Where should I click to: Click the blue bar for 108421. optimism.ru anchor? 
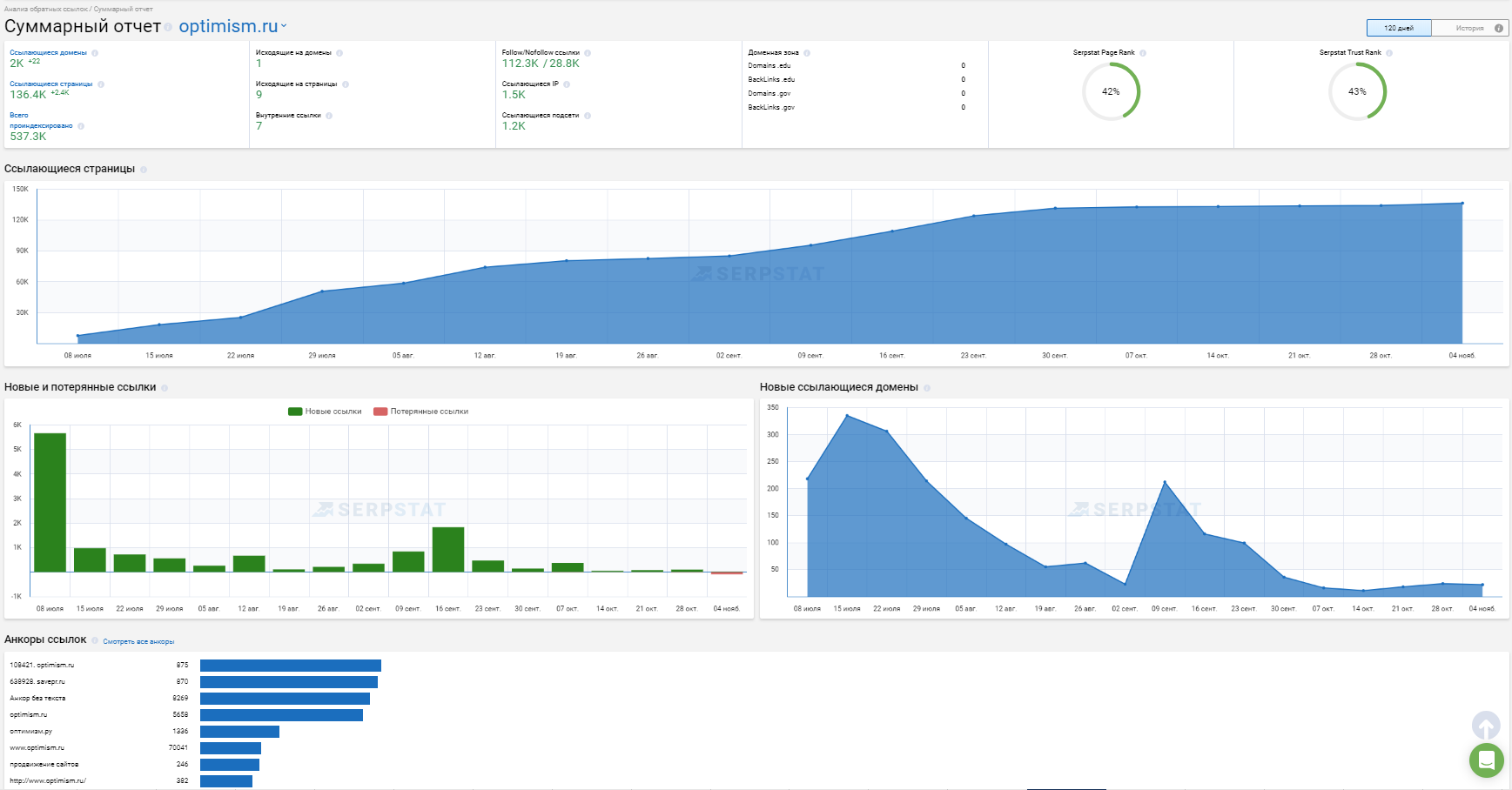(x=291, y=666)
